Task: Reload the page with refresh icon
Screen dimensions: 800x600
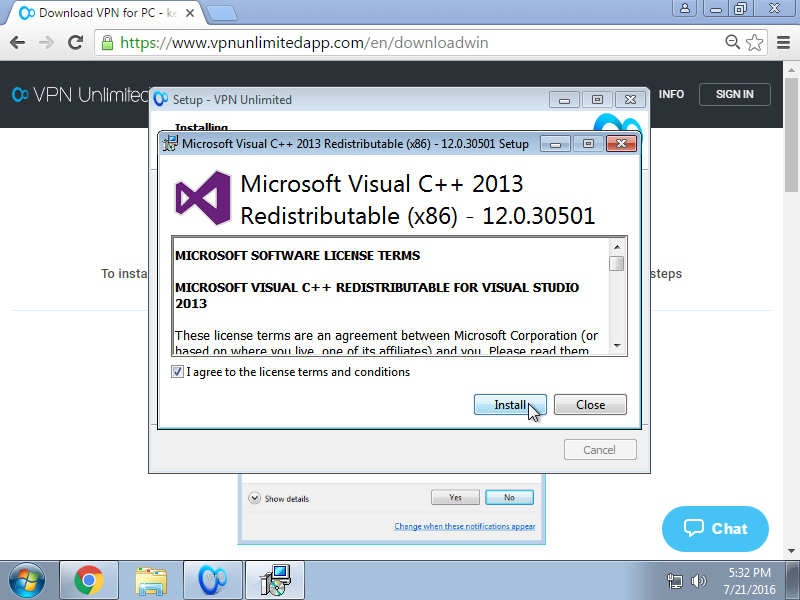Action: [76, 43]
